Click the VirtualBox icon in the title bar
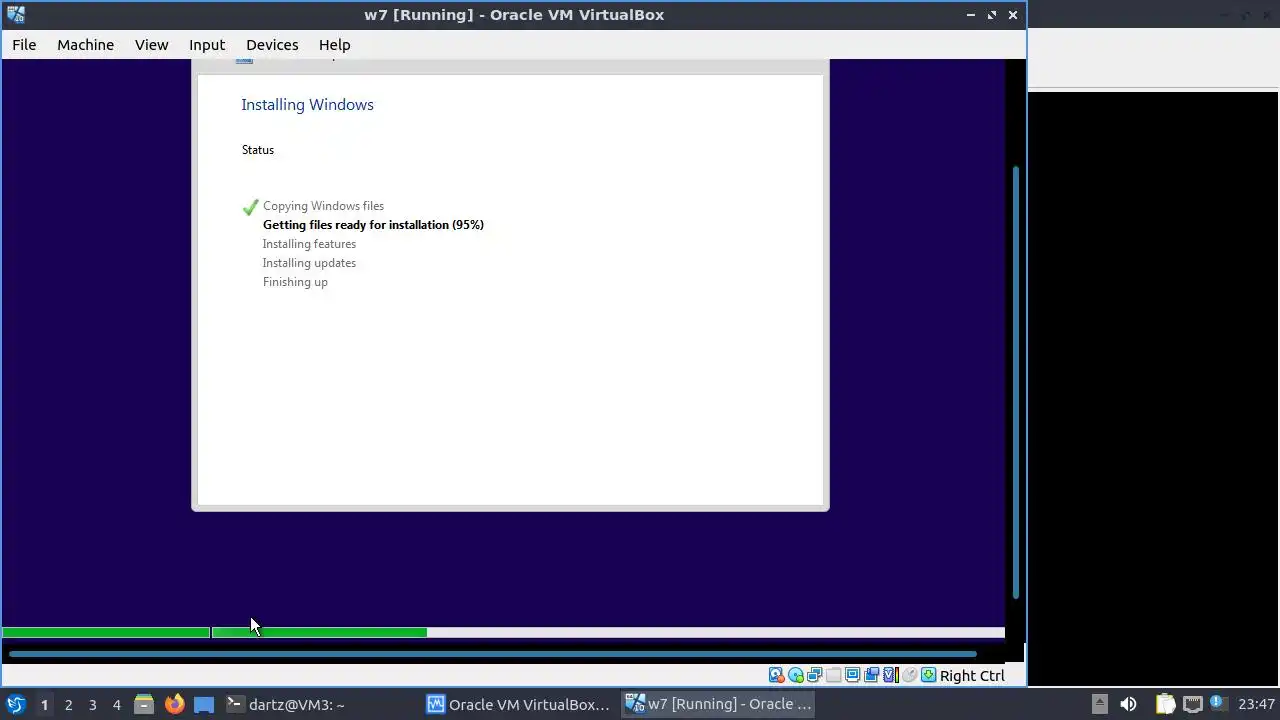The image size is (1280, 720). (15, 15)
